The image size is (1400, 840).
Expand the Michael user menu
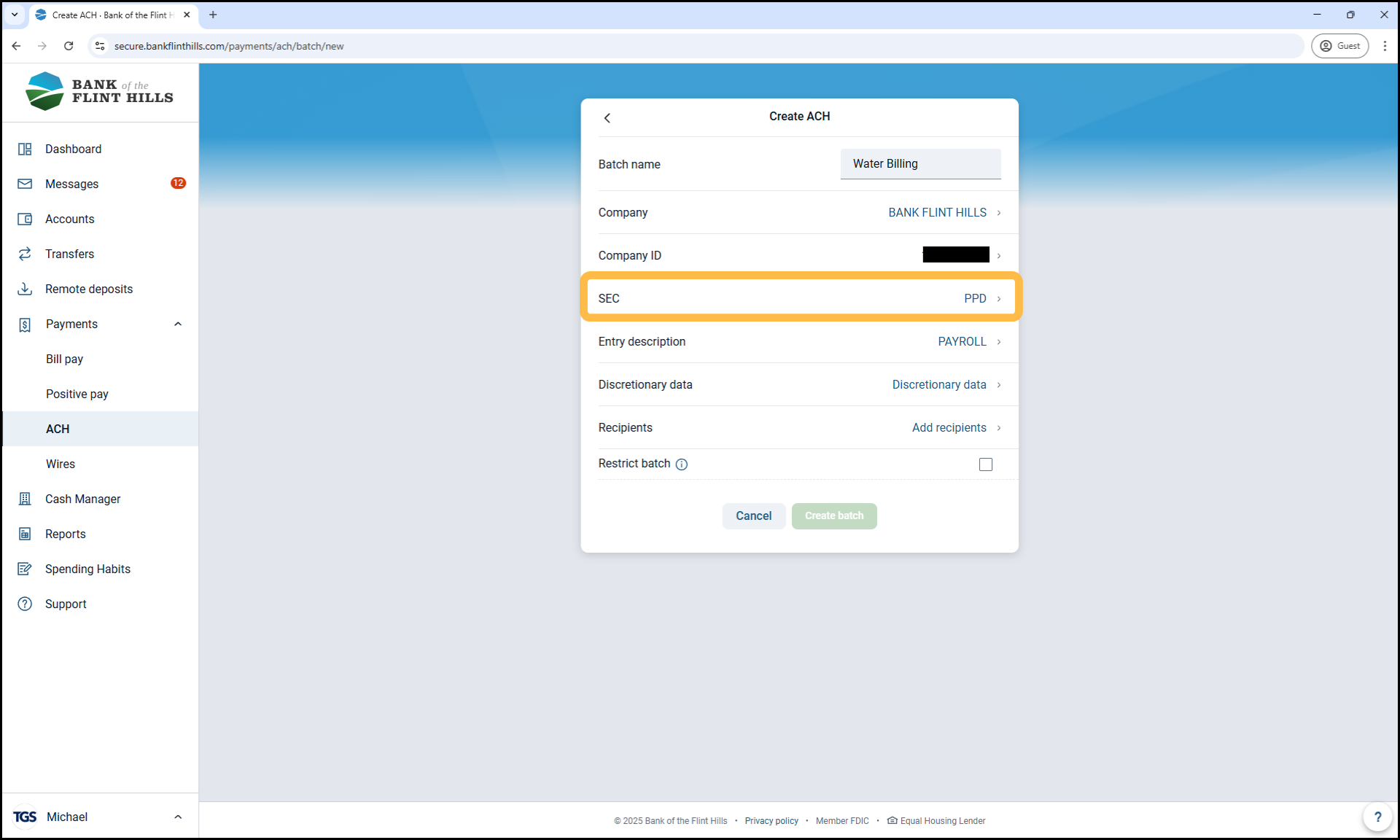pyautogui.click(x=178, y=817)
